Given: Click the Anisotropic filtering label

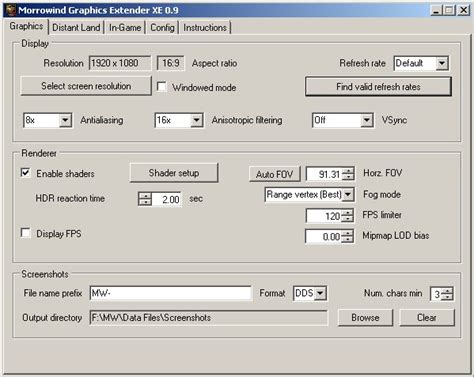Looking at the screenshot, I should click(247, 120).
